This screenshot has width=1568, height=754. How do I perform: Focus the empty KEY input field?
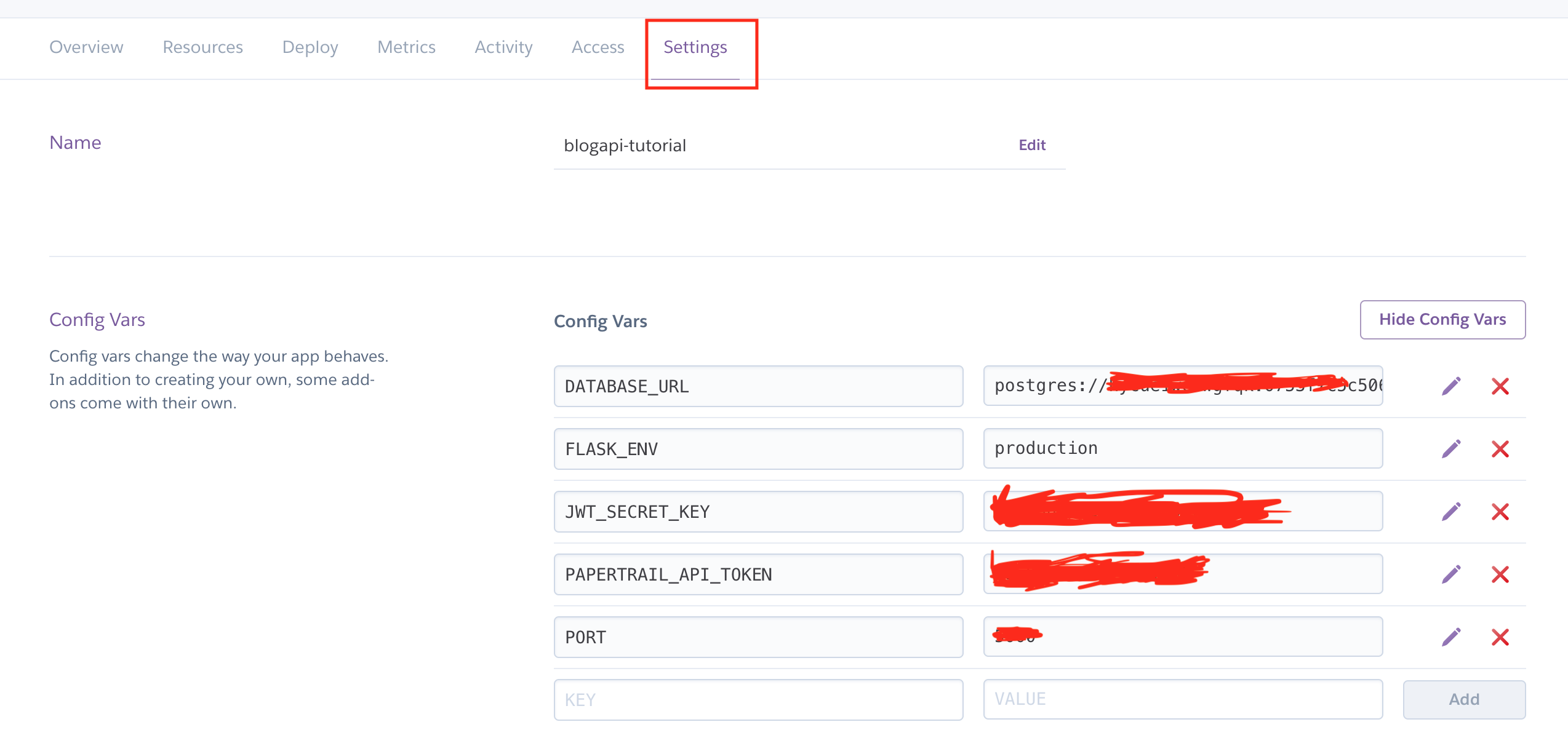[758, 700]
